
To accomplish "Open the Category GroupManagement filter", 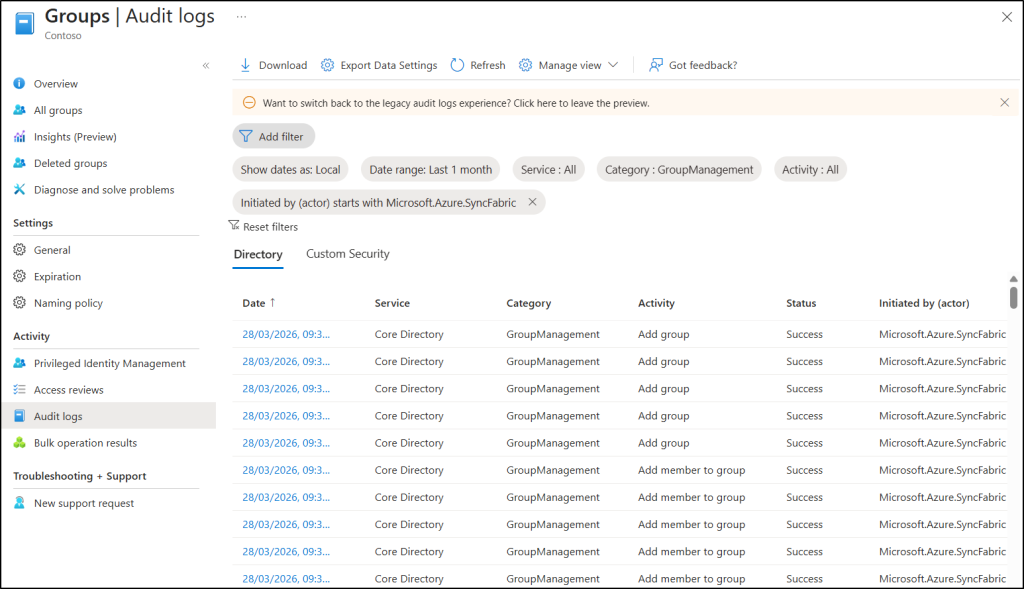I will pyautogui.click(x=679, y=170).
